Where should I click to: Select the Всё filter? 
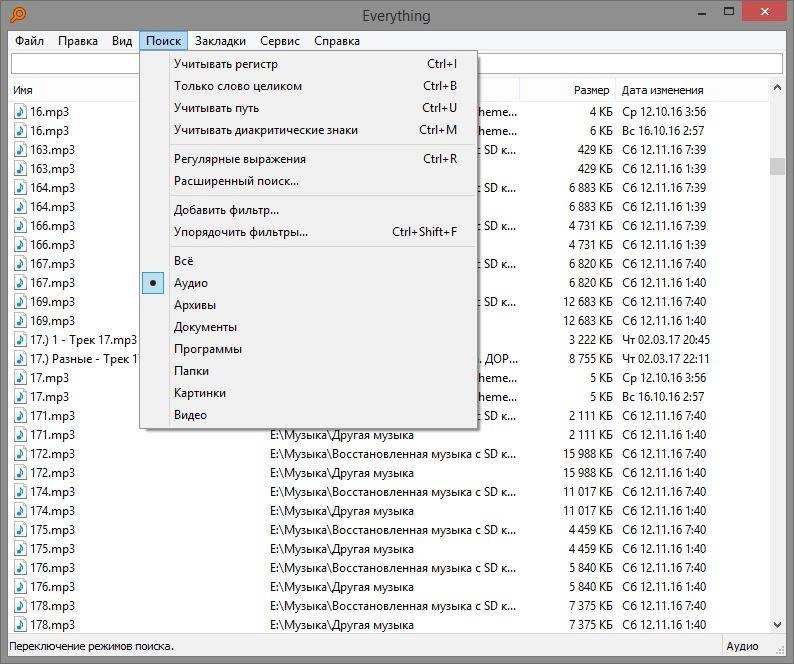coord(308,261)
